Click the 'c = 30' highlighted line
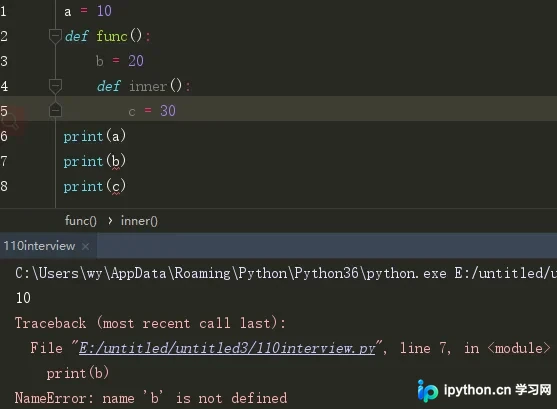The height and width of the screenshot is (409, 557). tap(152, 111)
